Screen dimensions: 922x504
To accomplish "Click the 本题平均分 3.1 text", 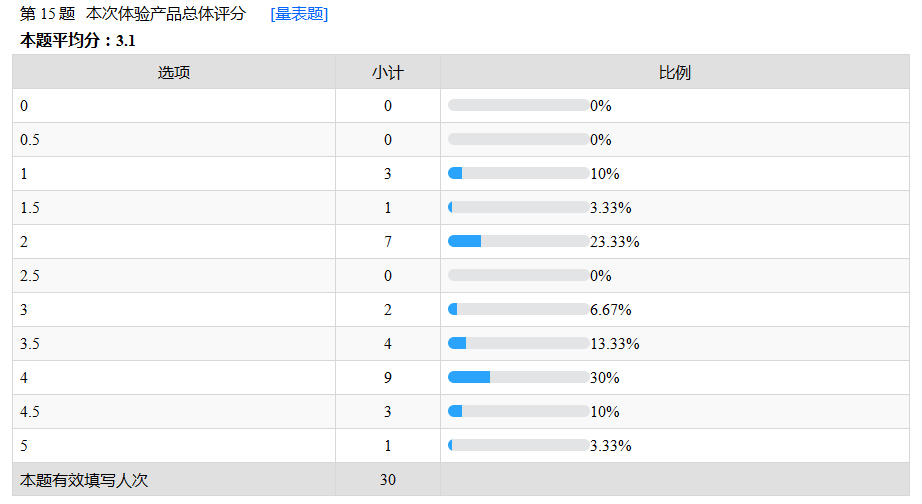I will click(78, 41).
